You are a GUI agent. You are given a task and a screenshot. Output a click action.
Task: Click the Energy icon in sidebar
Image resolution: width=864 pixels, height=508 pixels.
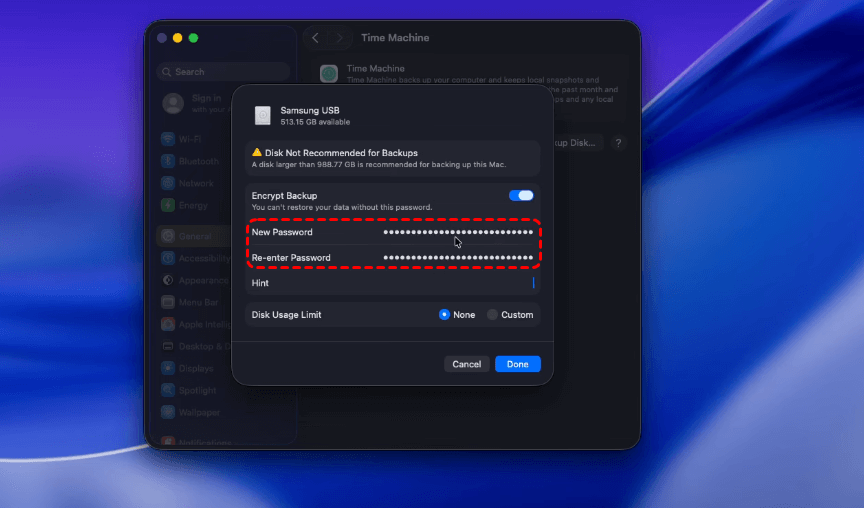pos(168,205)
